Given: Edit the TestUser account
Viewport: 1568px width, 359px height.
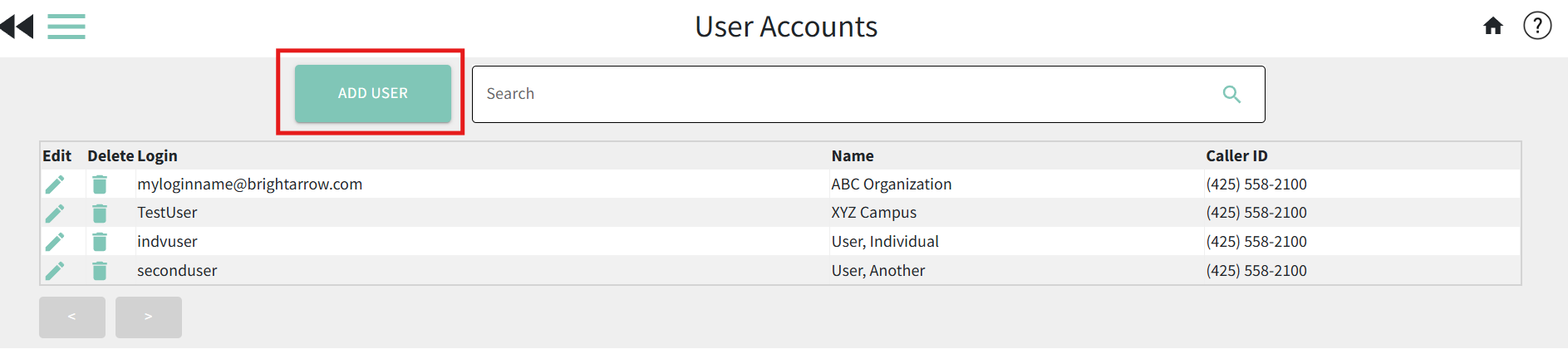Looking at the screenshot, I should point(55,214).
